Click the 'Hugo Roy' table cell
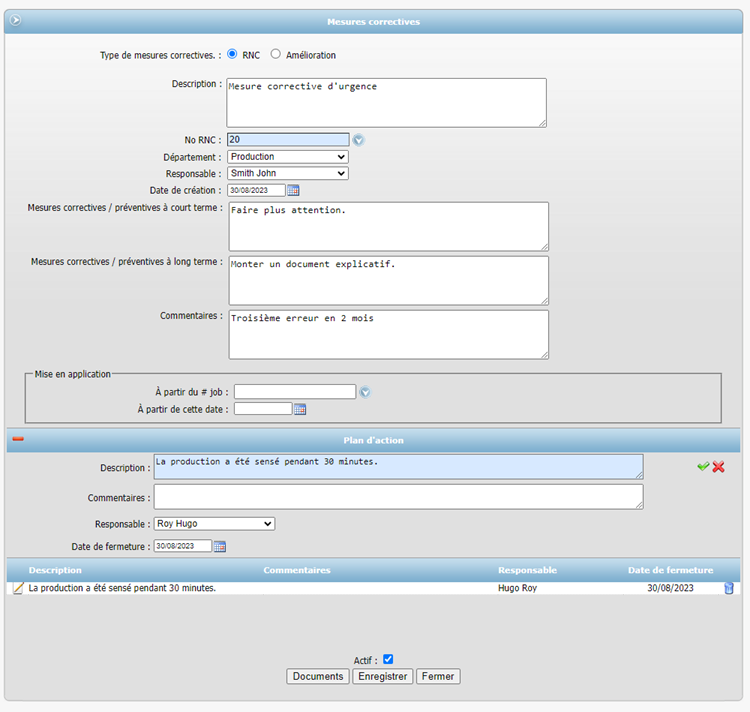The width and height of the screenshot is (750, 712). 518,588
